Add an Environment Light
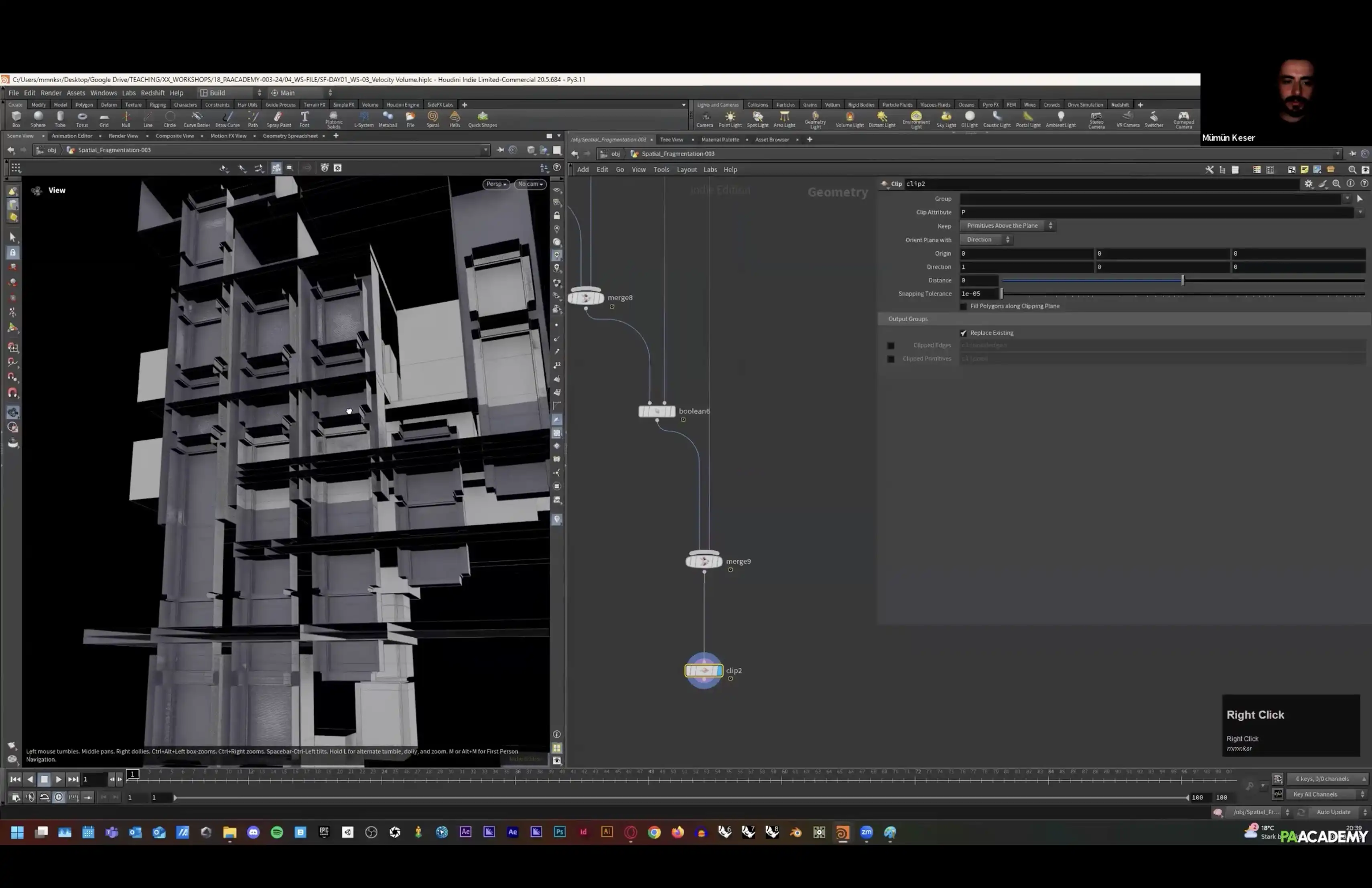Image resolution: width=1372 pixels, height=888 pixels. [x=916, y=120]
